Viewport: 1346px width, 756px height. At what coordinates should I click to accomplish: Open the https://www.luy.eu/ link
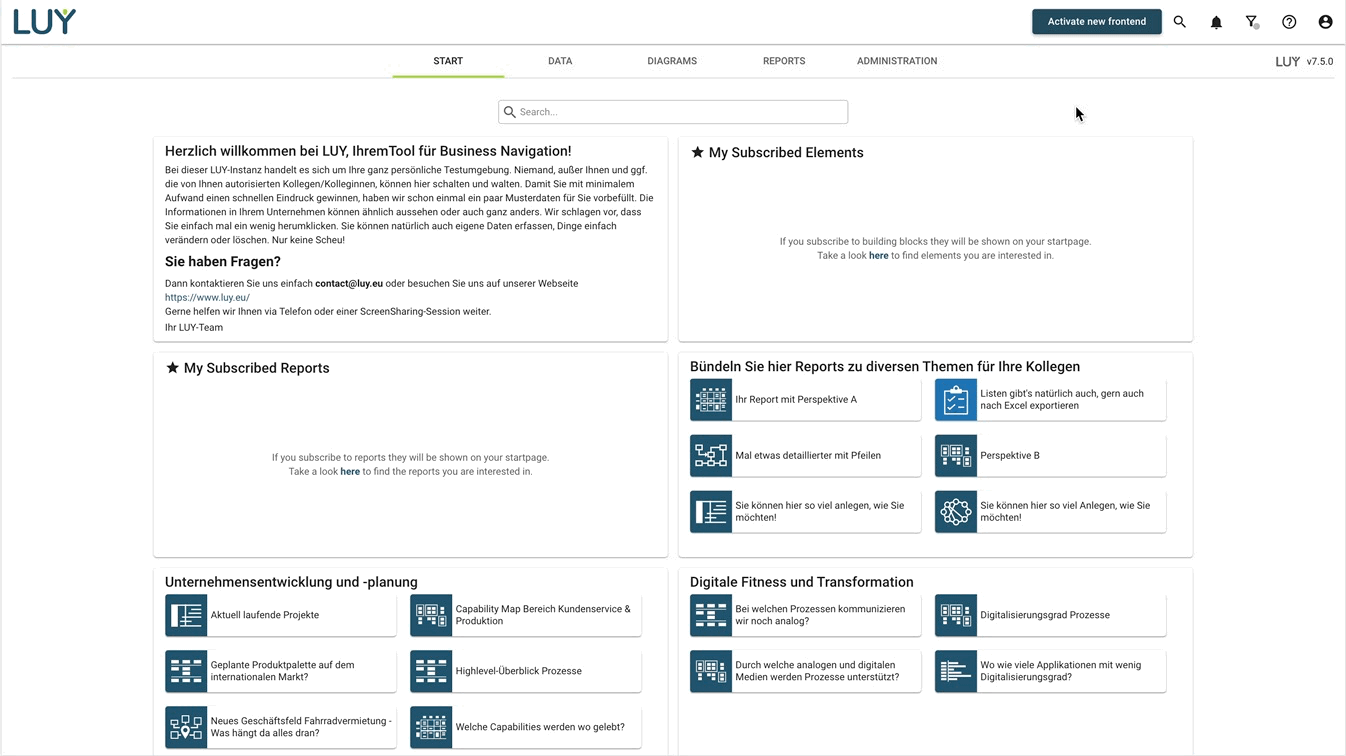[x=207, y=297]
